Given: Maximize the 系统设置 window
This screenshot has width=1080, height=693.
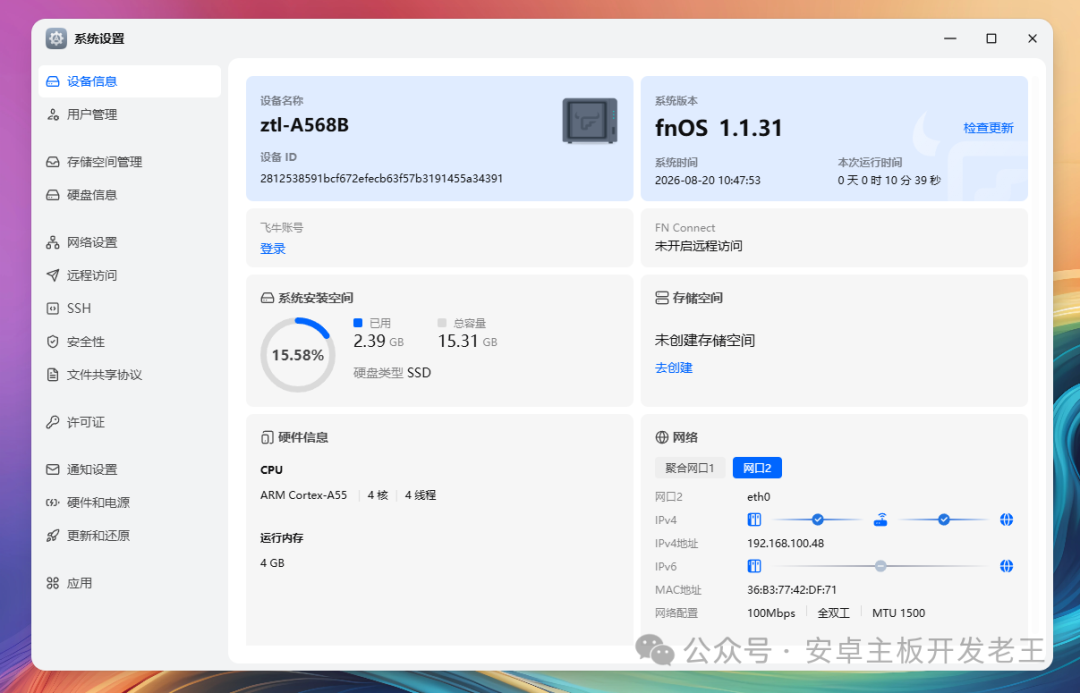Looking at the screenshot, I should 991,39.
